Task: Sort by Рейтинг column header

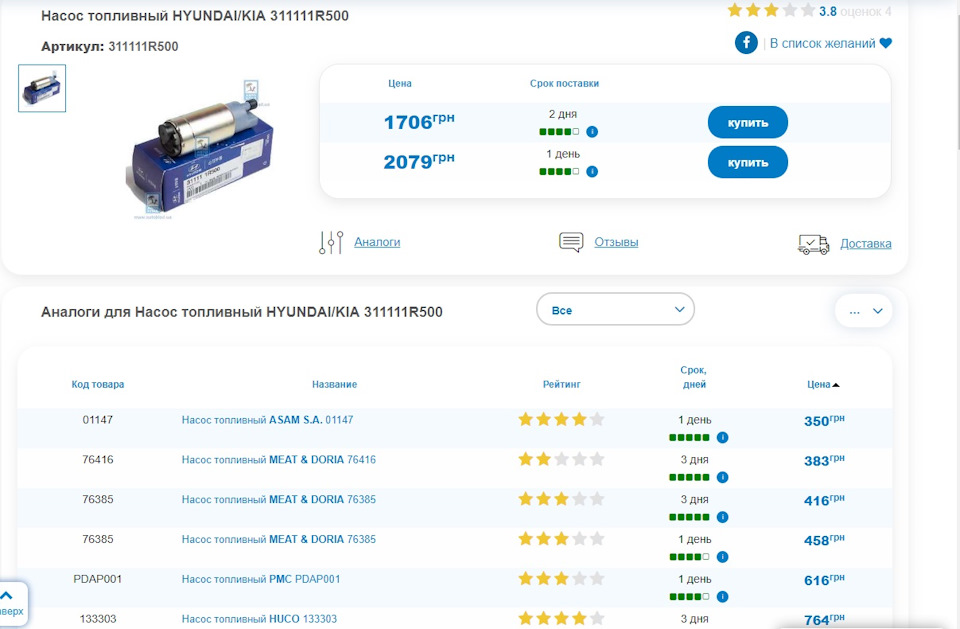Action: coord(561,385)
